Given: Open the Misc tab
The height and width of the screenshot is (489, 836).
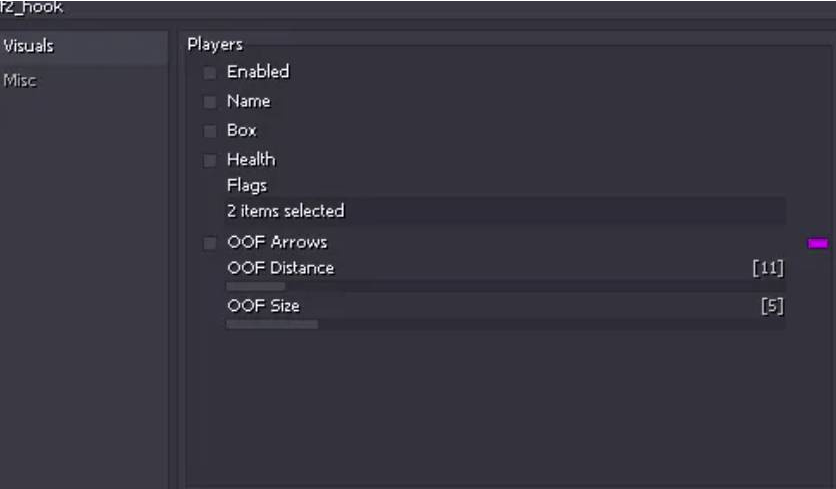Looking at the screenshot, I should tap(20, 80).
